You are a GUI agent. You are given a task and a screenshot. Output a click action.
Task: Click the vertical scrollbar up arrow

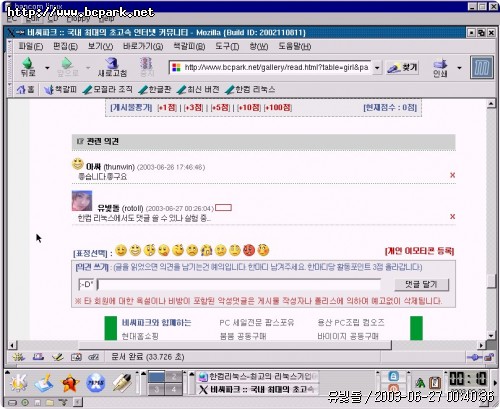pos(491,104)
